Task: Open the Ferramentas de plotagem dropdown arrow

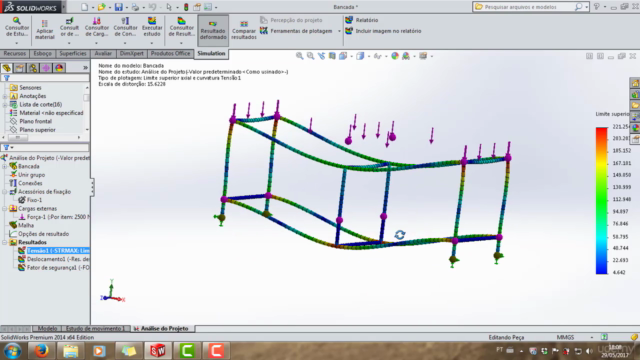Action: [x=339, y=31]
